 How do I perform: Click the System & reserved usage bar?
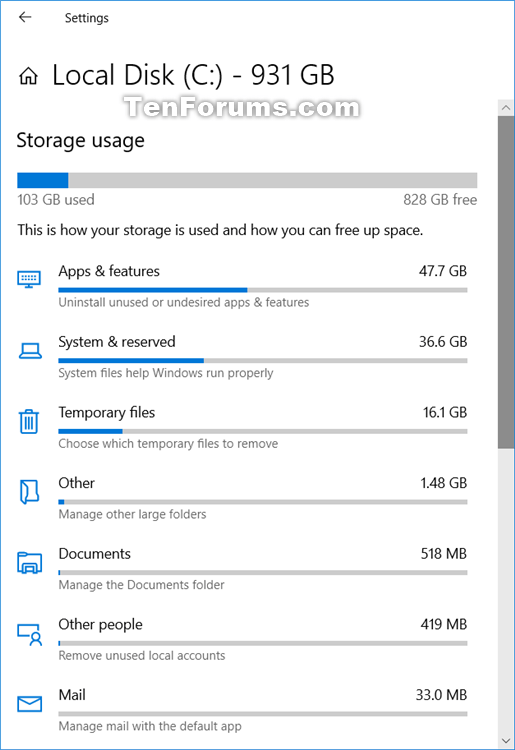click(263, 361)
